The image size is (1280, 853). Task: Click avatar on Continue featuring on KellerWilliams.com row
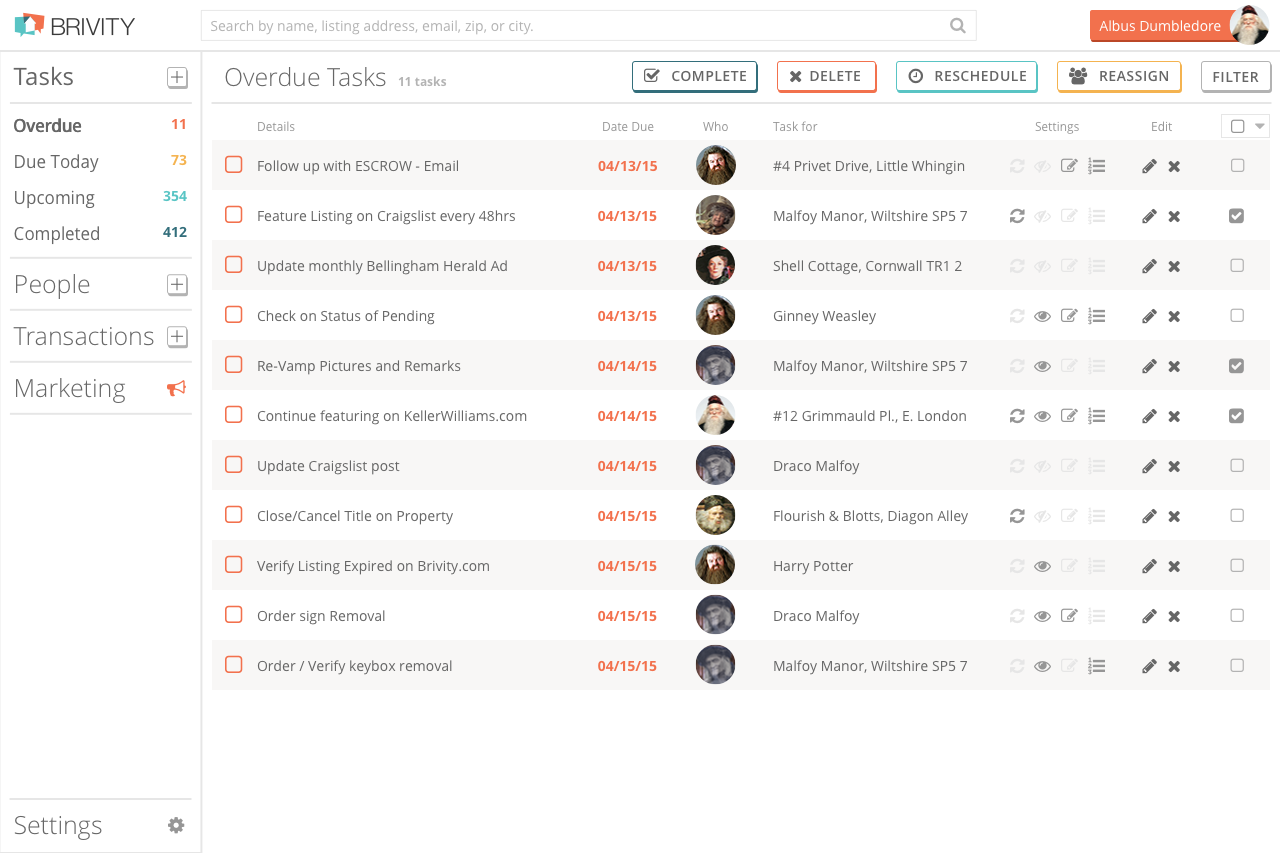coord(715,416)
